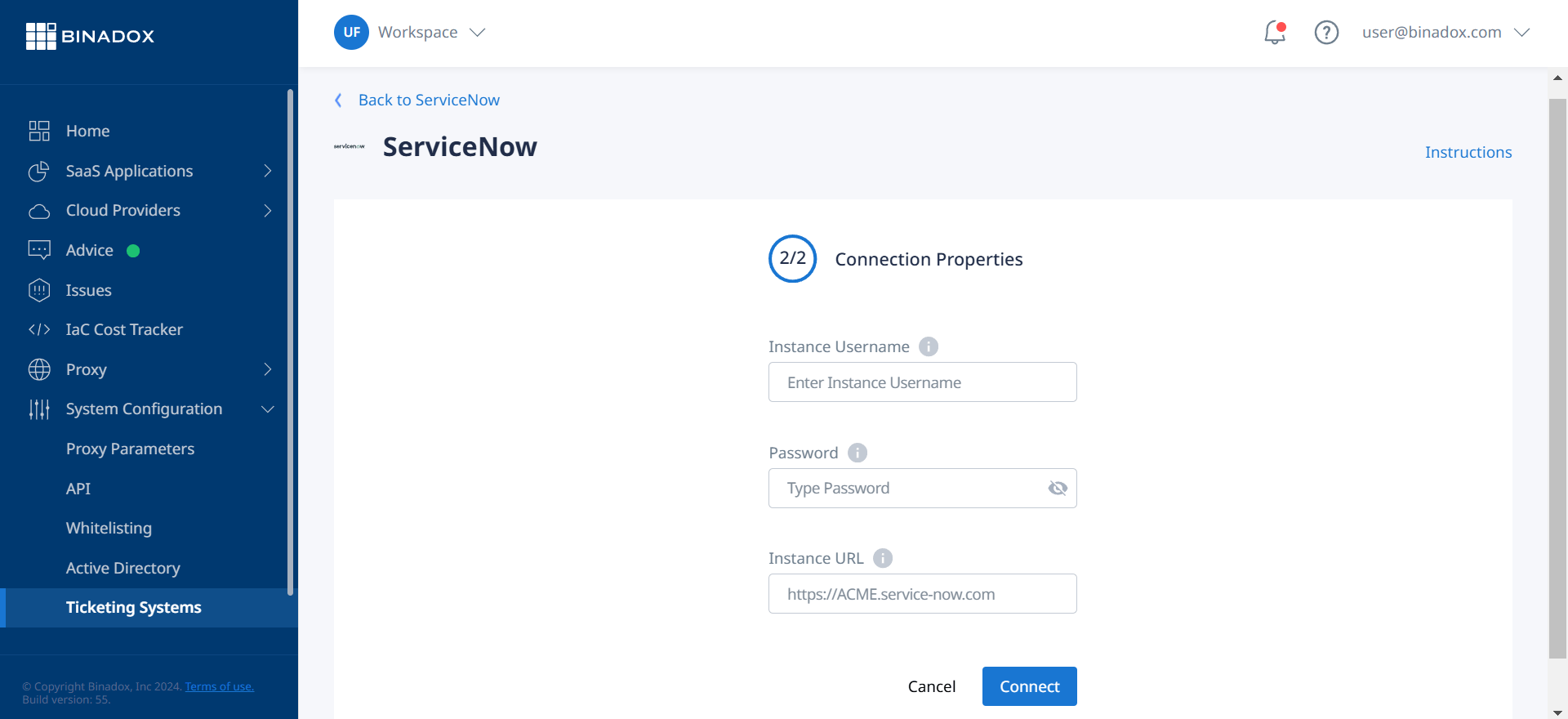1568x719 pixels.
Task: Click the Connect button
Action: (1029, 686)
